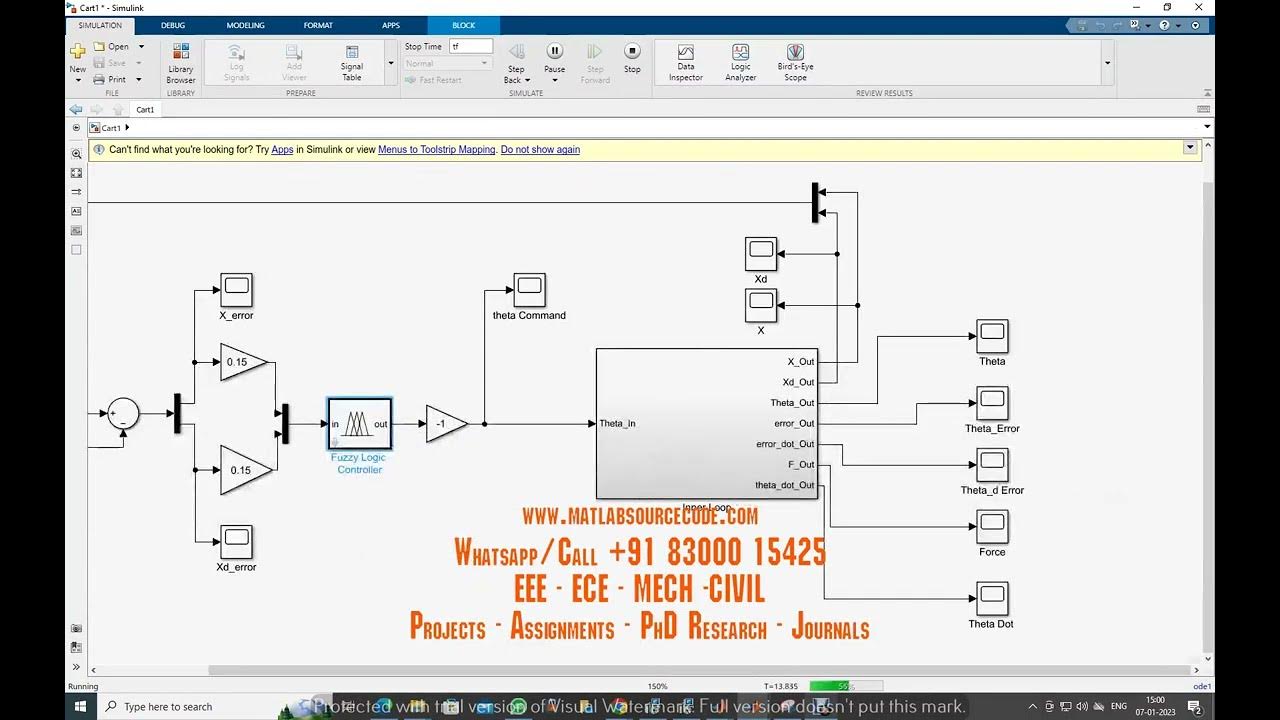1280x720 pixels.
Task: Click the annotation text icon in the left palette
Action: click(x=76, y=211)
